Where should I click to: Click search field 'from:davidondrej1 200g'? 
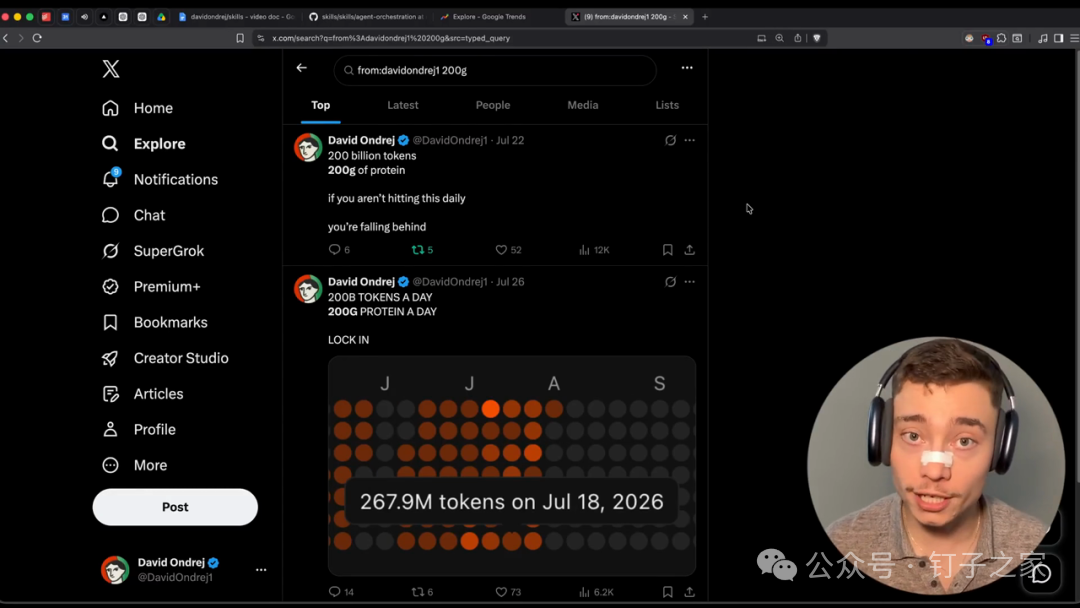495,70
